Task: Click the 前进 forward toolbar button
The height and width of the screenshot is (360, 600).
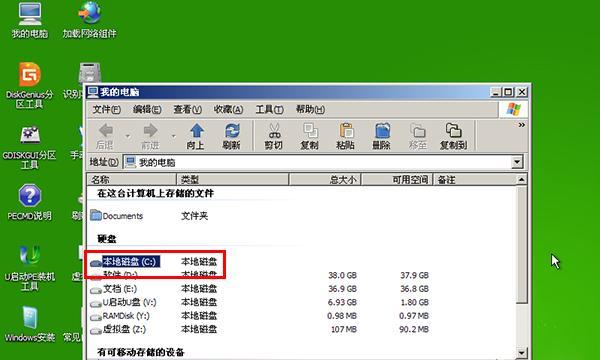Action: pos(150,137)
